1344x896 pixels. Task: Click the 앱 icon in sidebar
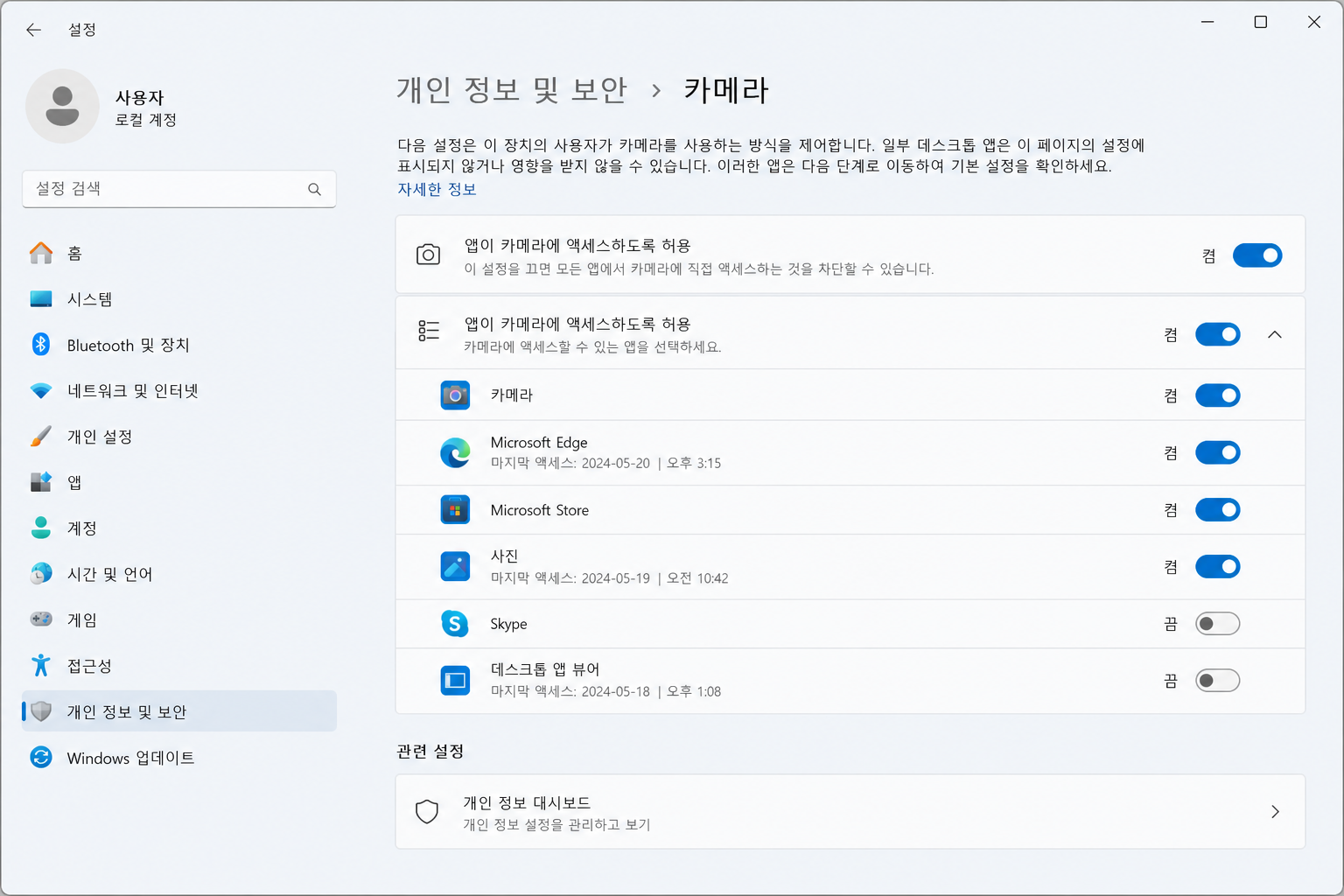click(41, 482)
